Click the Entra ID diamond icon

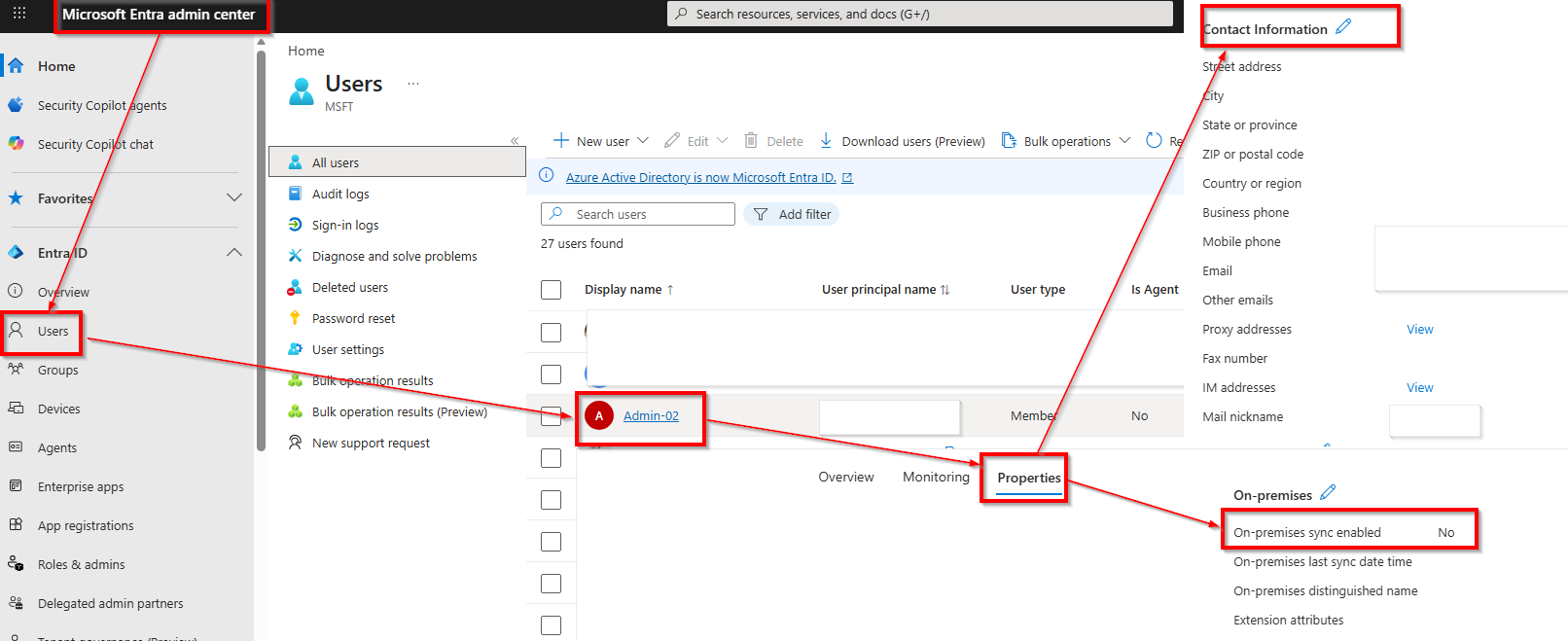pos(17,253)
